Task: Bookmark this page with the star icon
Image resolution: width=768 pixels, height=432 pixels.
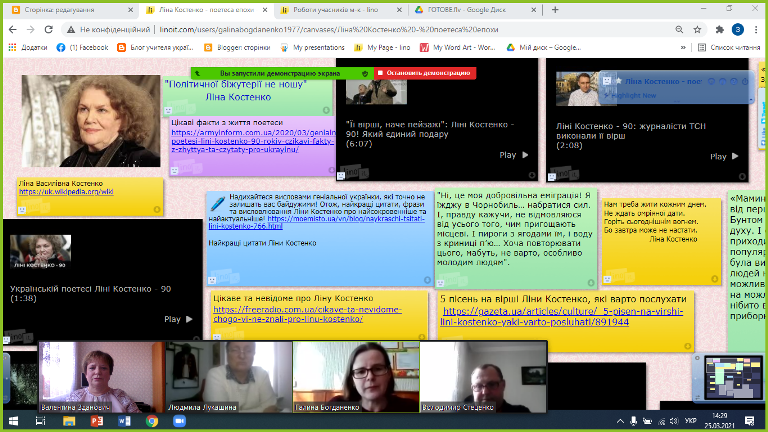Action: 697,29
